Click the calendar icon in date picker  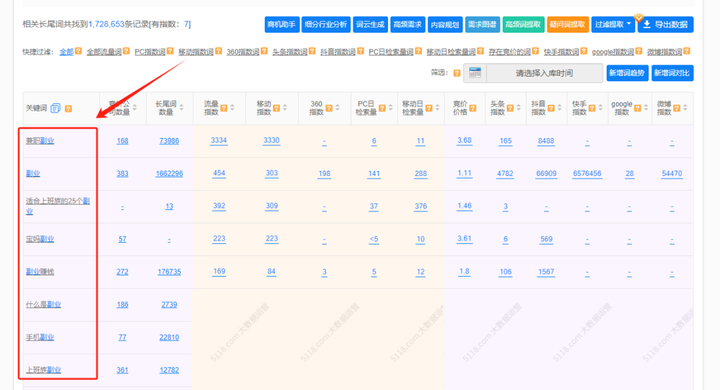(475, 73)
